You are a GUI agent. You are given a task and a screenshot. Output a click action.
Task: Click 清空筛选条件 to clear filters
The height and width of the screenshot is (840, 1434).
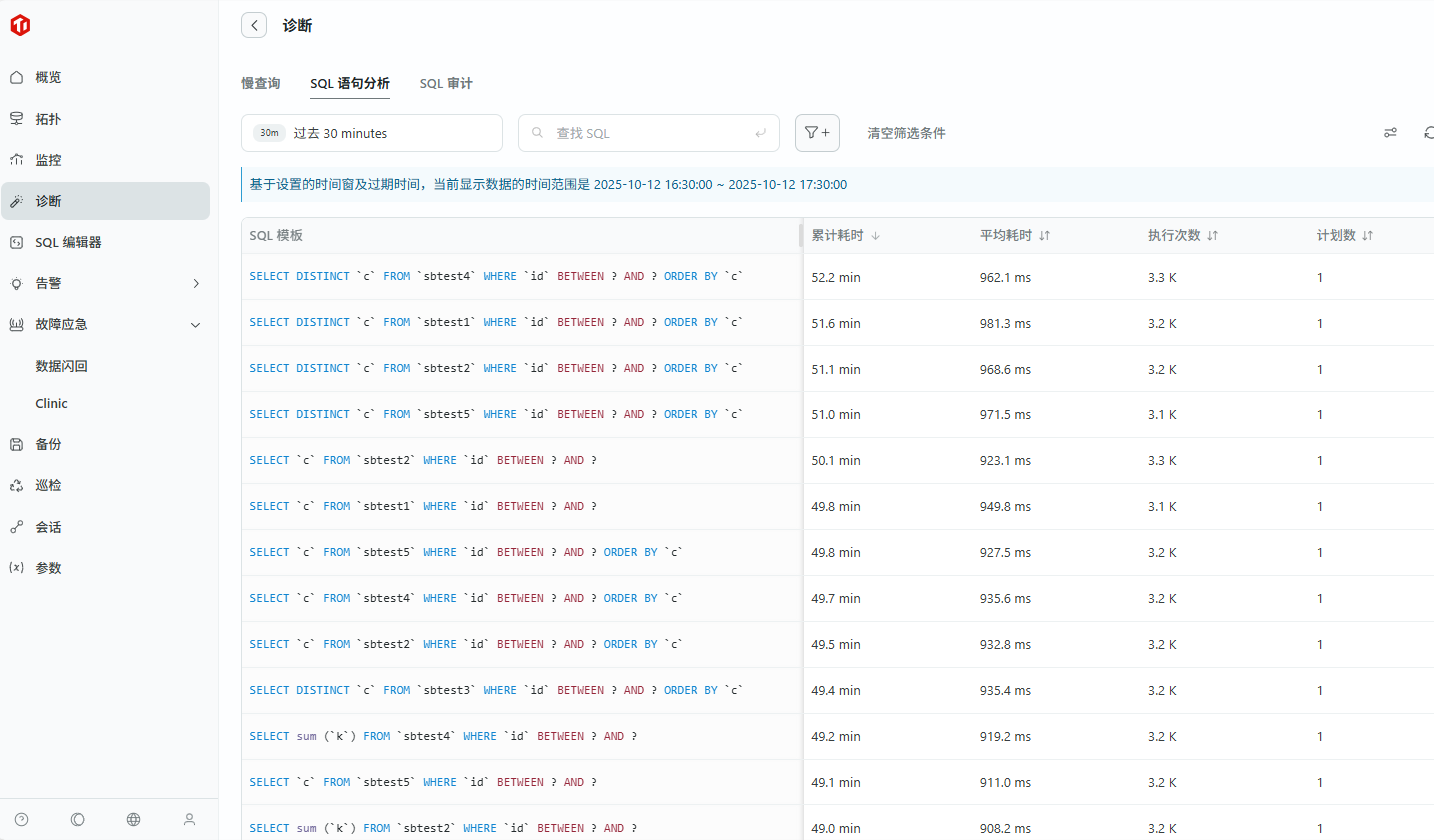(906, 133)
